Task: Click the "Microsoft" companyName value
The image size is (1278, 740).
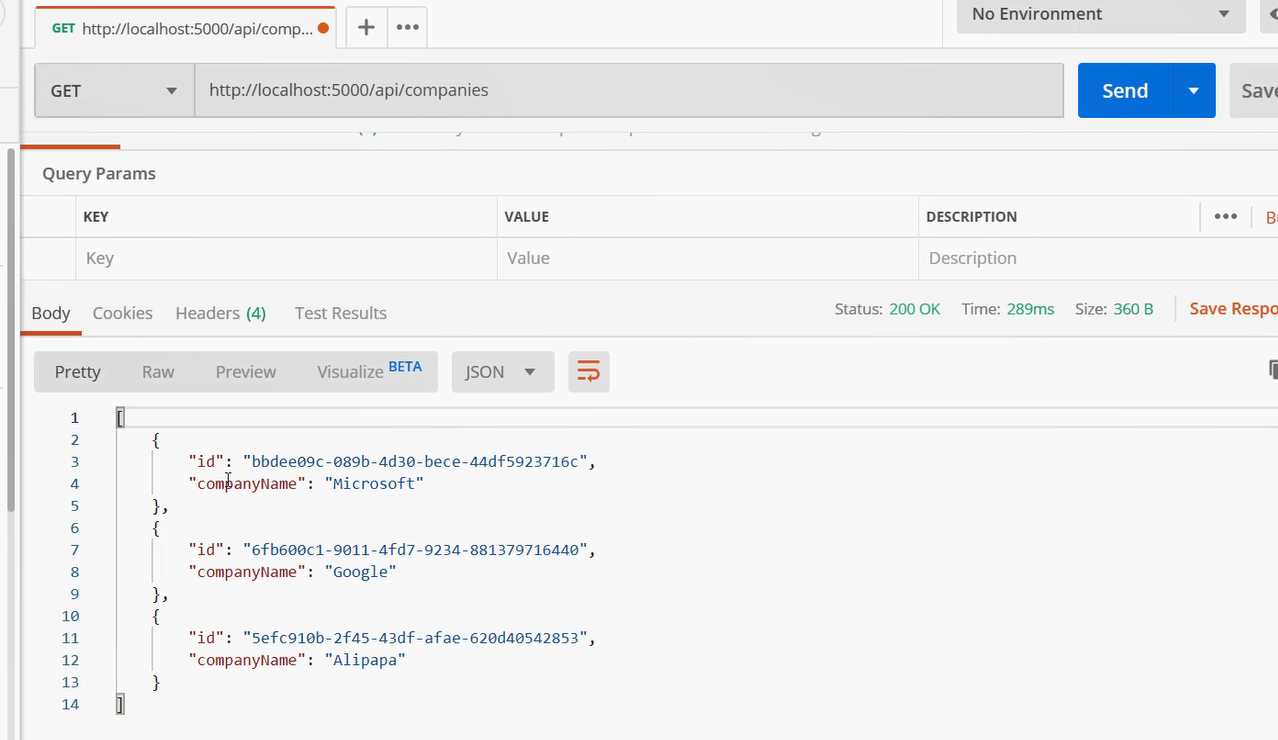Action: (374, 484)
